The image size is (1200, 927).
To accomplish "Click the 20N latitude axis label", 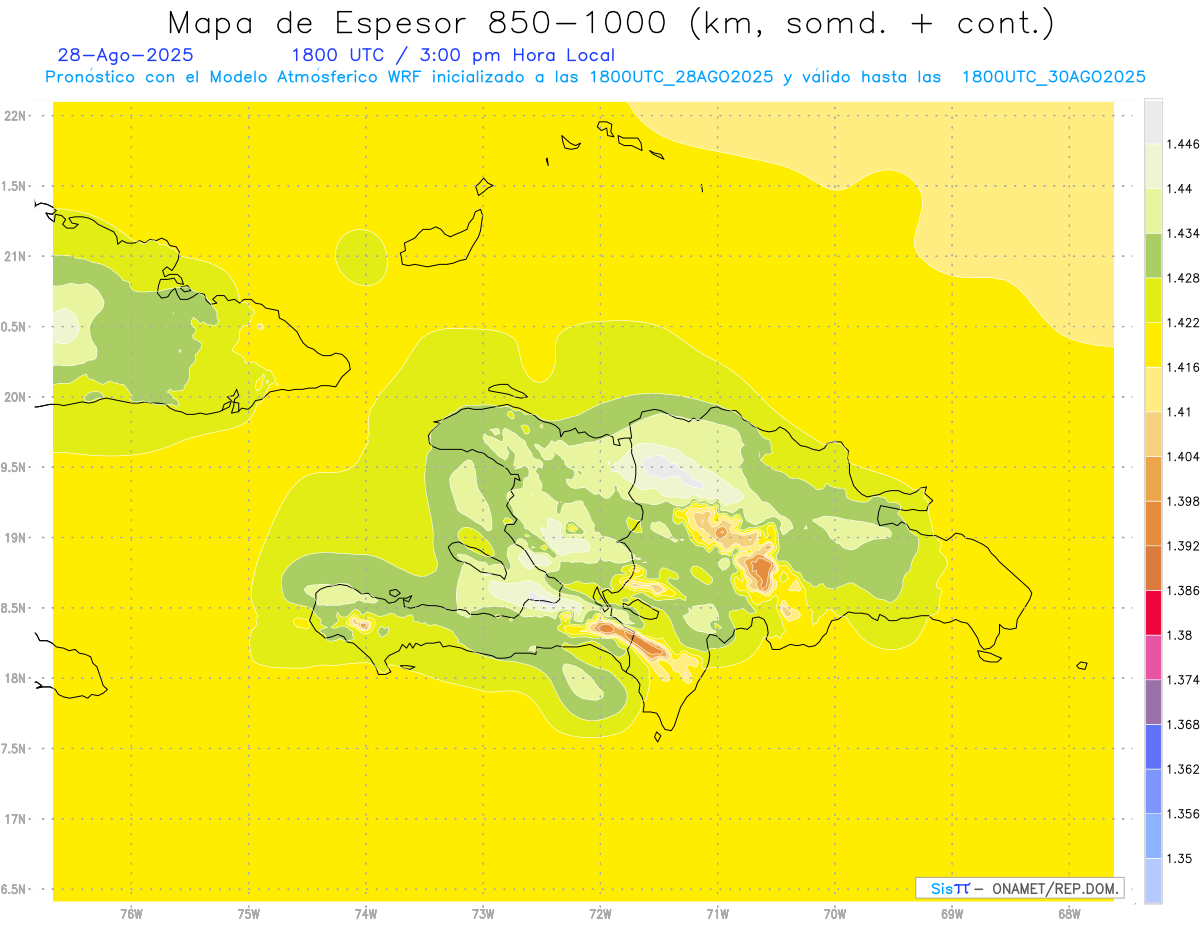I will 16,397.
